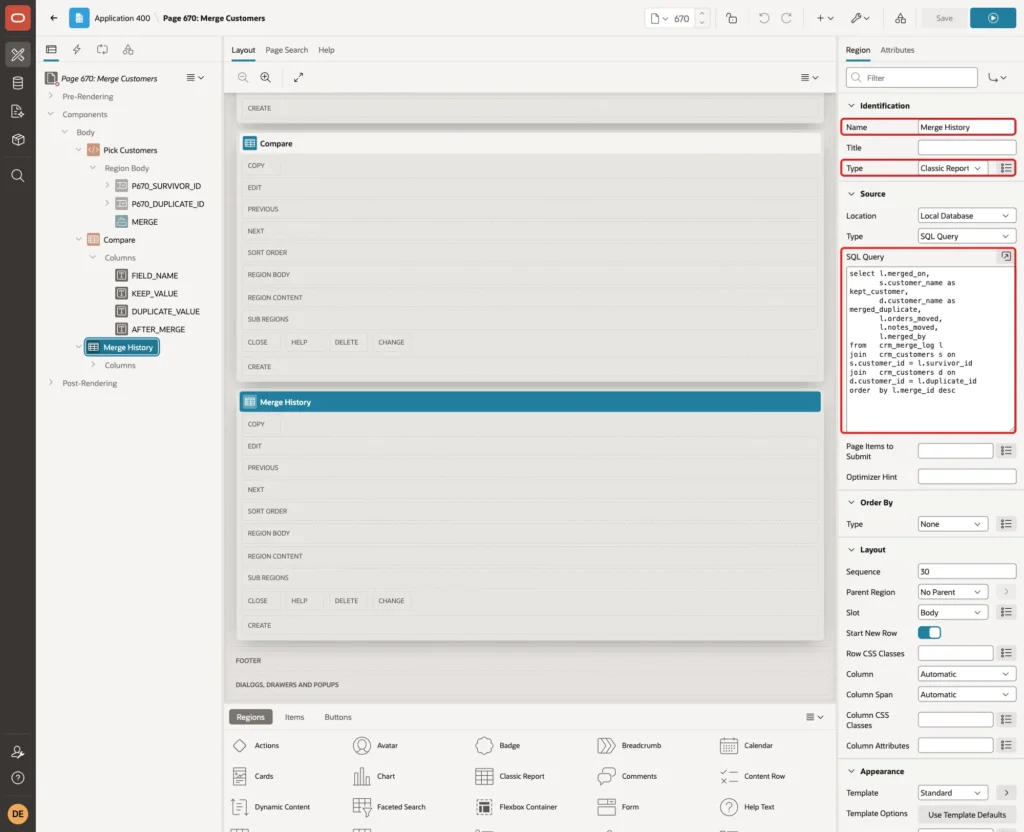The height and width of the screenshot is (832, 1024).
Task: Zoom out the layout view
Action: point(243,77)
